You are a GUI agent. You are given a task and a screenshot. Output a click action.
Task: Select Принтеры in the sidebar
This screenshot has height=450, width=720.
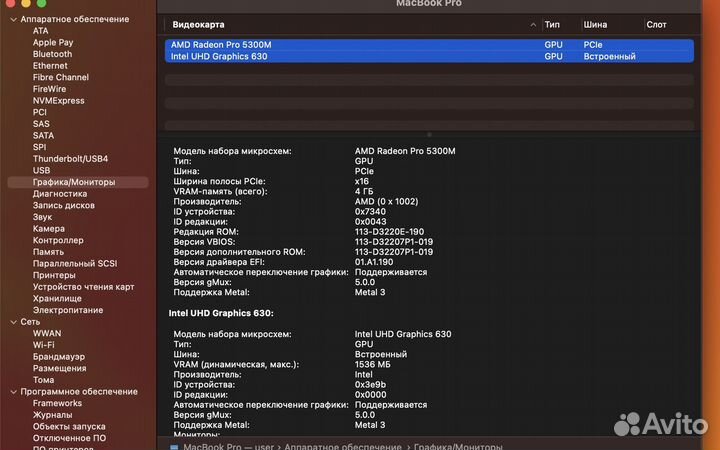54,275
